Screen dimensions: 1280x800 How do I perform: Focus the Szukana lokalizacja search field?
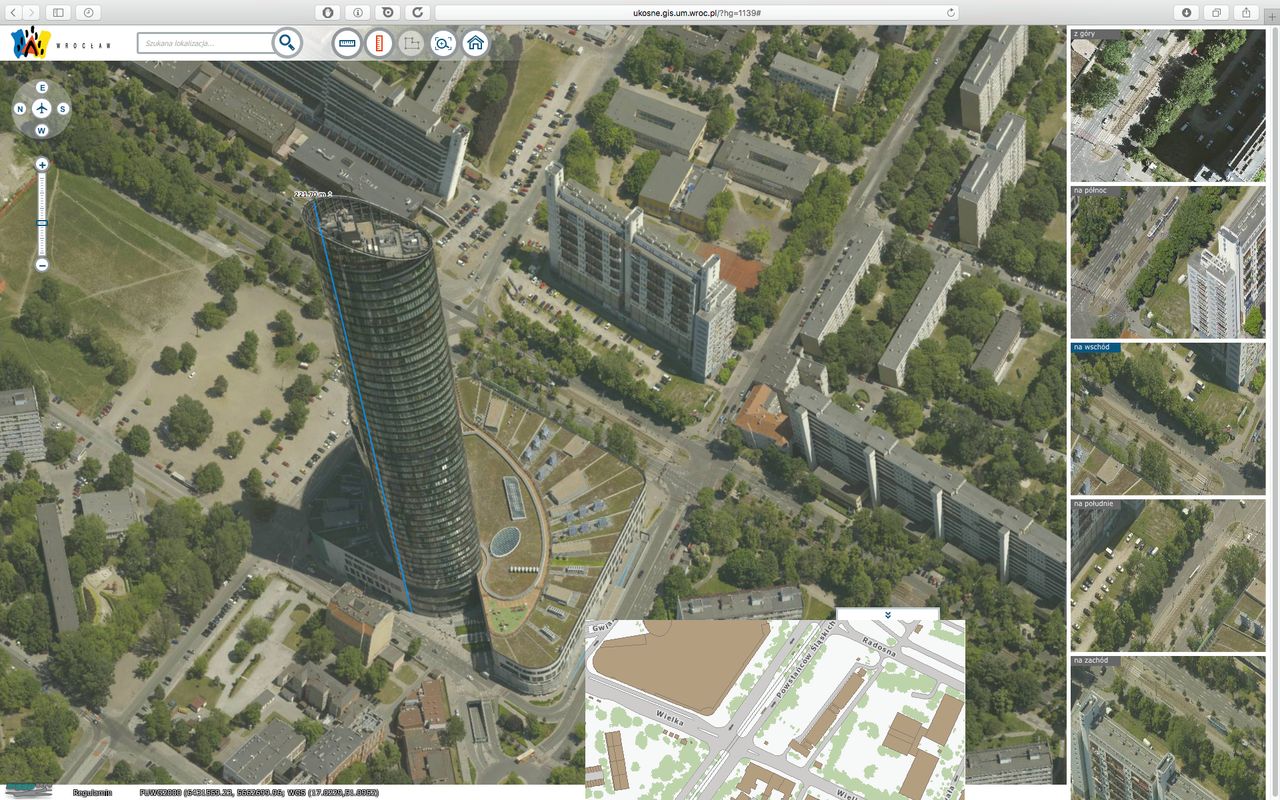point(205,43)
